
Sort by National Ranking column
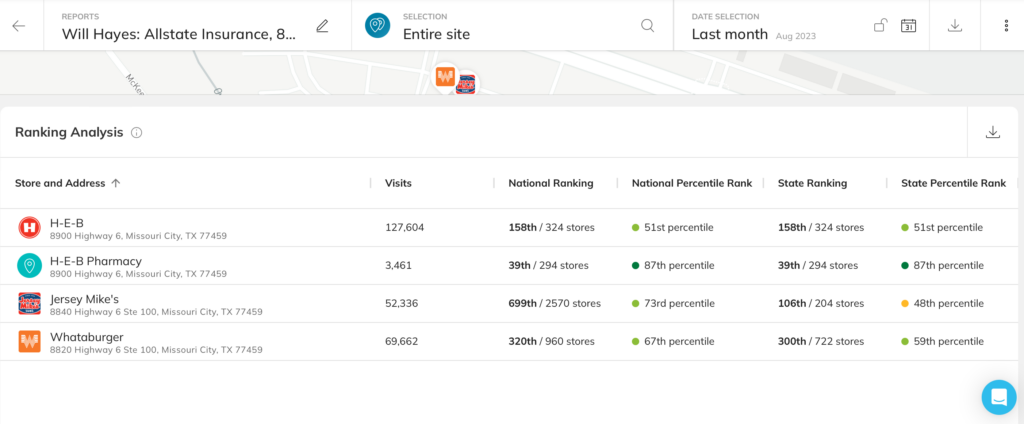tap(551, 184)
